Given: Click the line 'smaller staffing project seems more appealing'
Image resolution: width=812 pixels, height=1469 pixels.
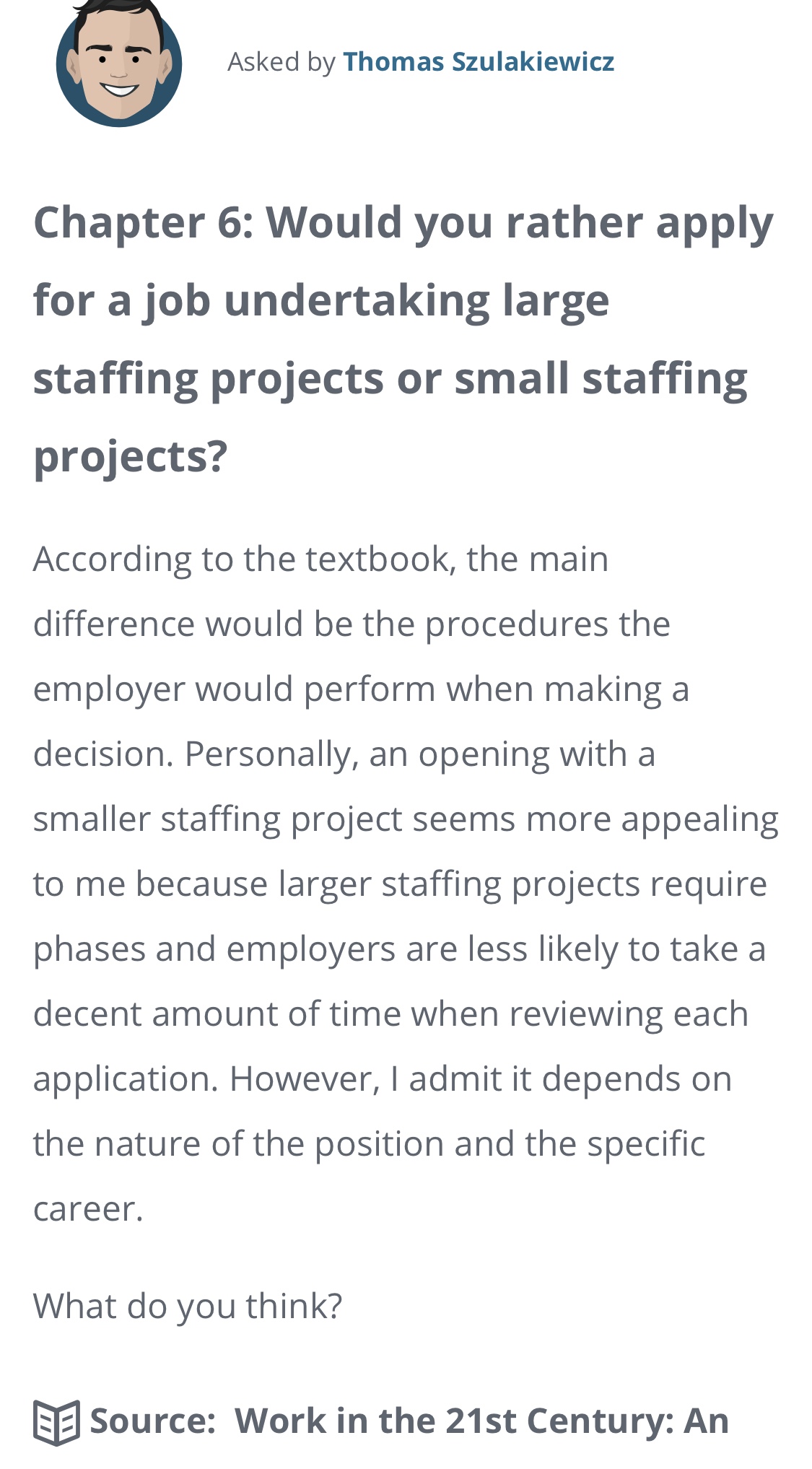Looking at the screenshot, I should click(406, 819).
